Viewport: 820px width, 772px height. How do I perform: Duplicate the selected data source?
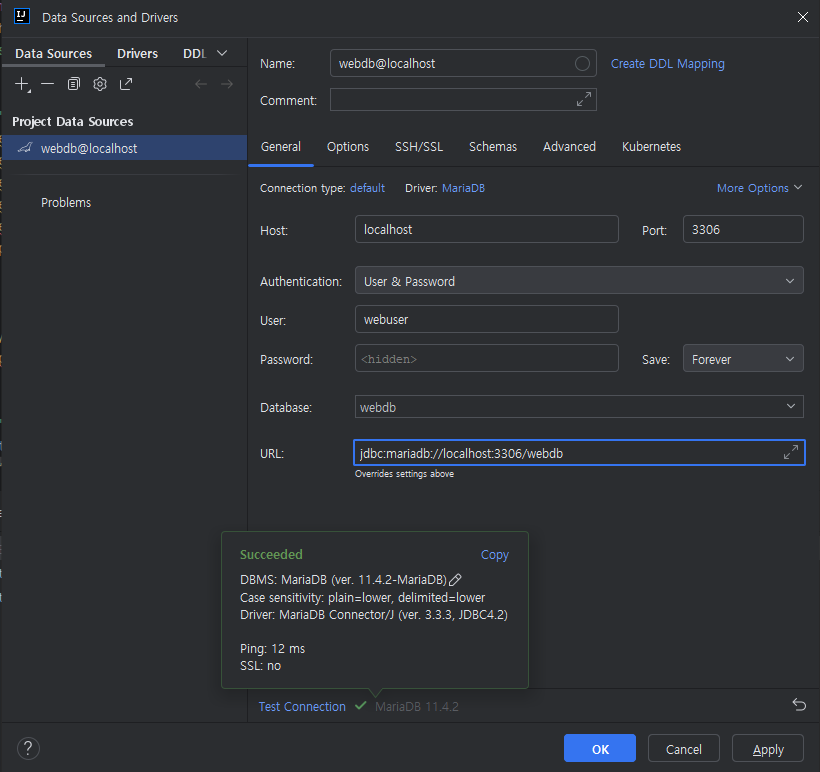(74, 84)
